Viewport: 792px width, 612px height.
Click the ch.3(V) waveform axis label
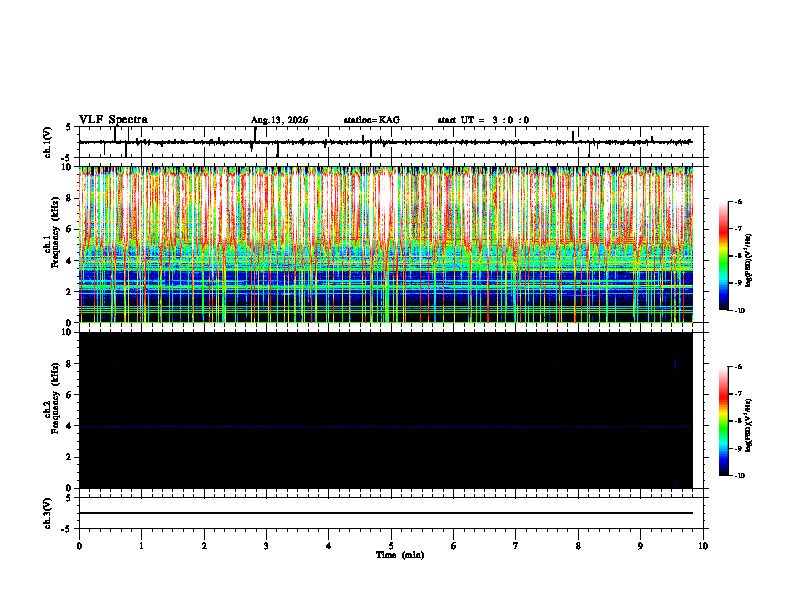point(48,513)
